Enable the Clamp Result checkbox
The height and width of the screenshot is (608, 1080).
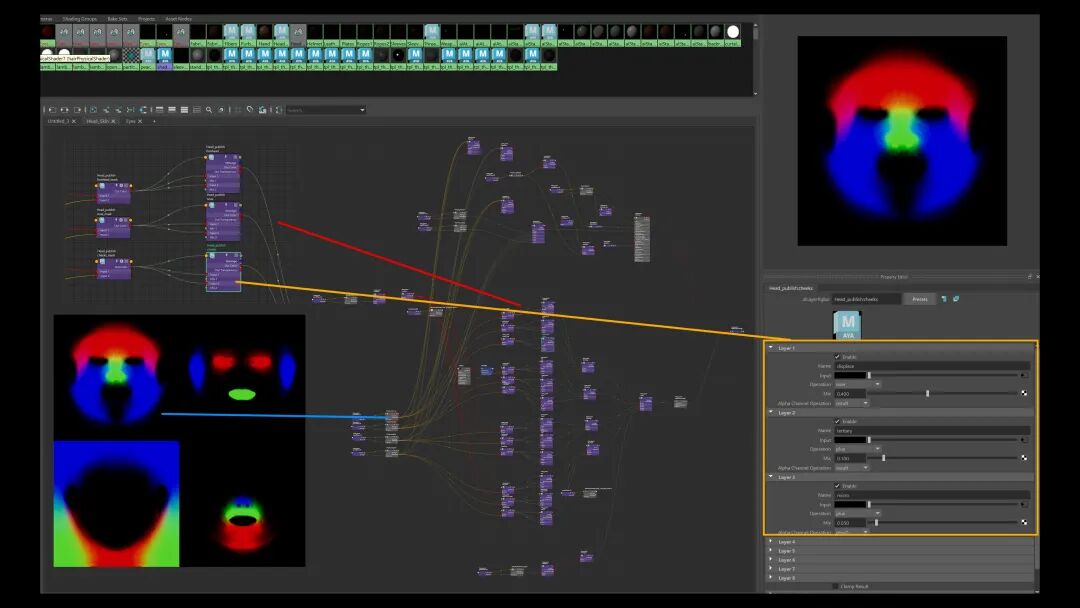point(835,587)
